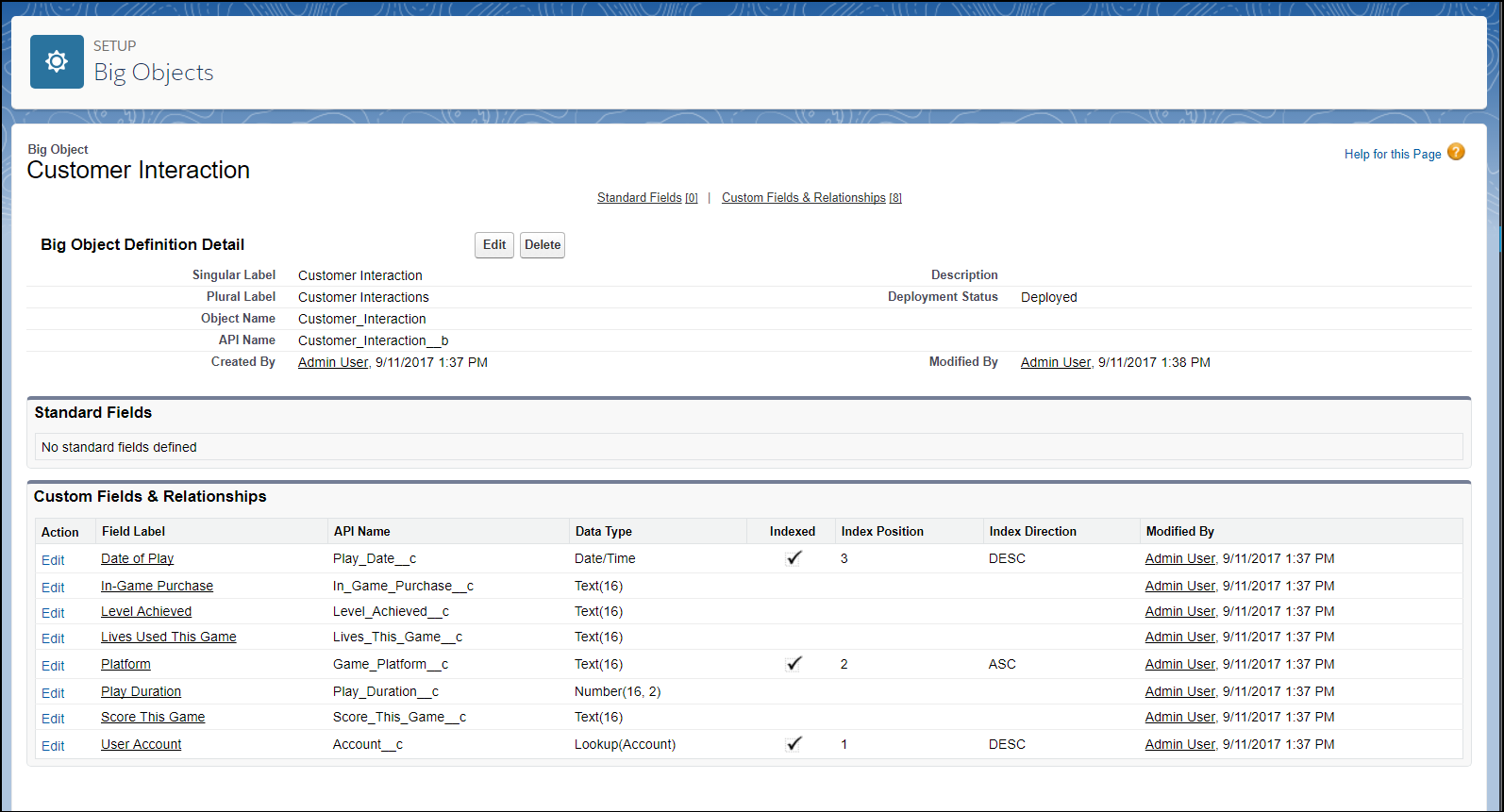This screenshot has width=1504, height=812.
Task: Click Indexed checkmark for User Account
Action: coord(794,744)
